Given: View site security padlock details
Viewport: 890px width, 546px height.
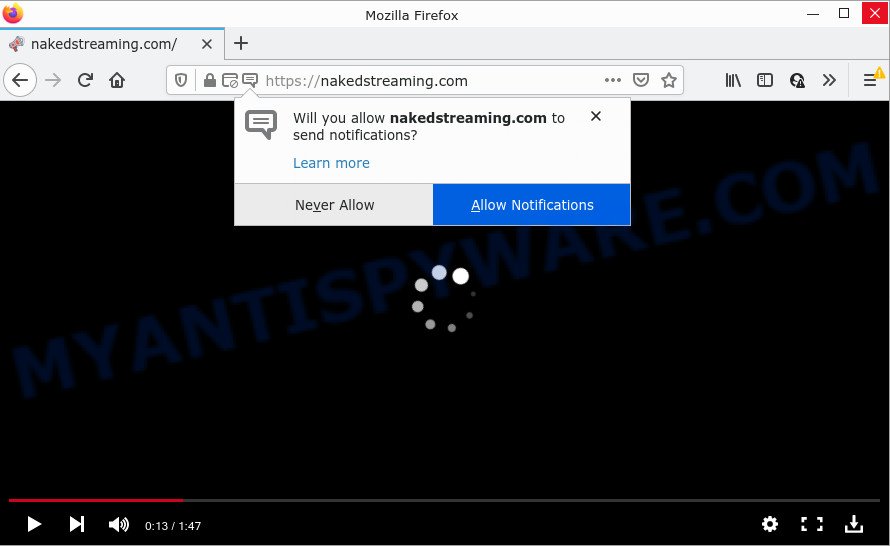Looking at the screenshot, I should click(x=209, y=81).
